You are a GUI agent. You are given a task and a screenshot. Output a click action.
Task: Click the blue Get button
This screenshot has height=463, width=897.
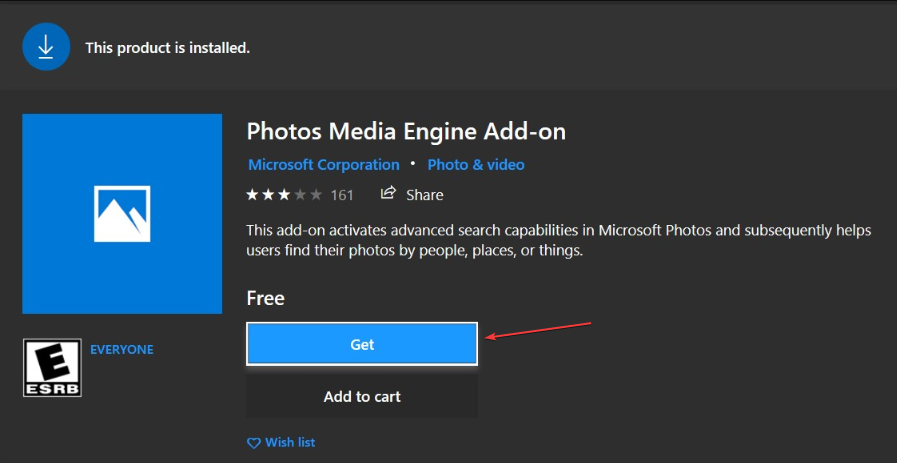[362, 344]
